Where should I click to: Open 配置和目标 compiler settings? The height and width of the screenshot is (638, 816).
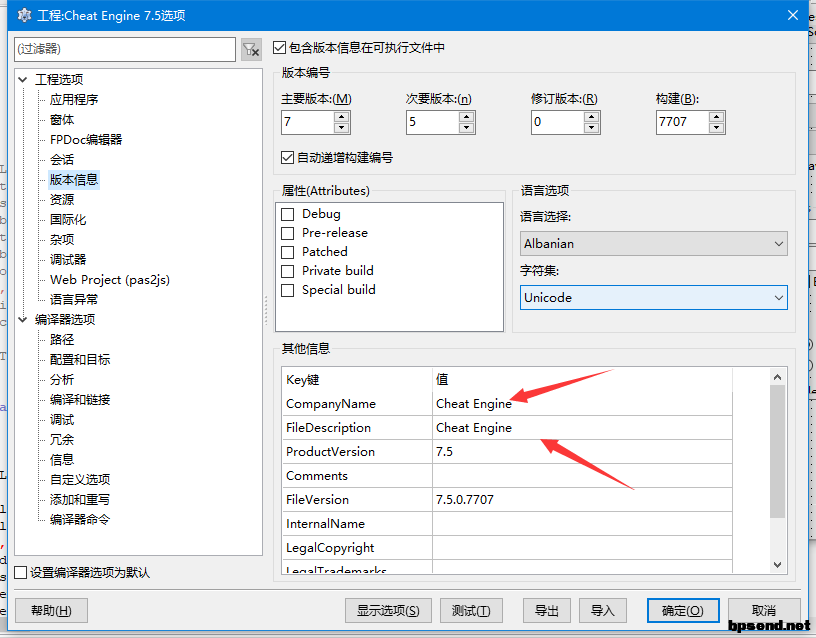(x=80, y=360)
